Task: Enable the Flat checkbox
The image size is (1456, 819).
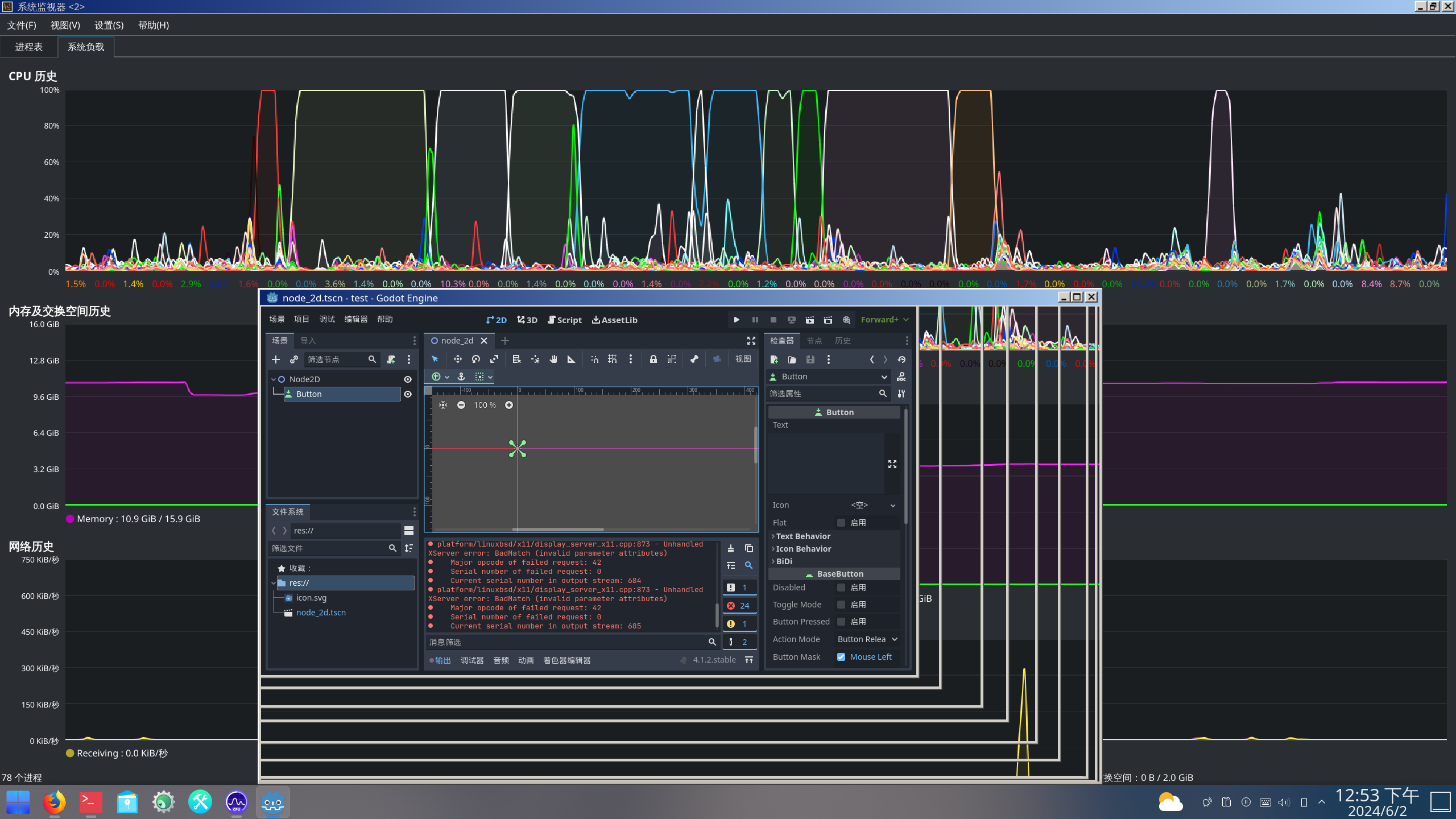Action: (x=841, y=523)
